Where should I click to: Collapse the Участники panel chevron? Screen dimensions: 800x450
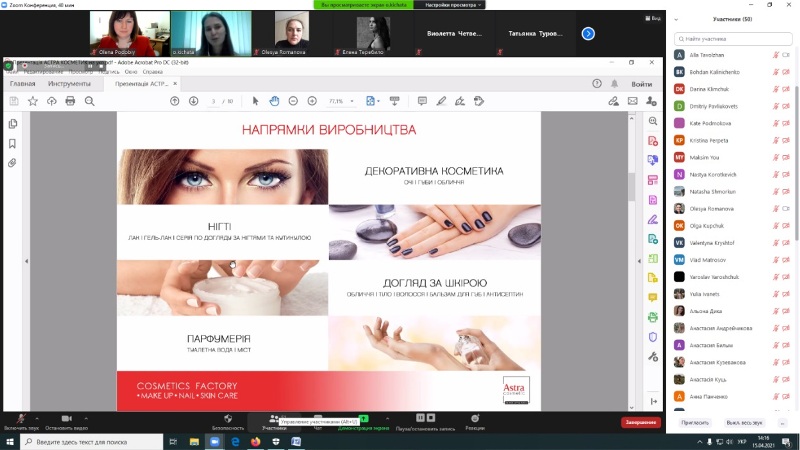[676, 19]
